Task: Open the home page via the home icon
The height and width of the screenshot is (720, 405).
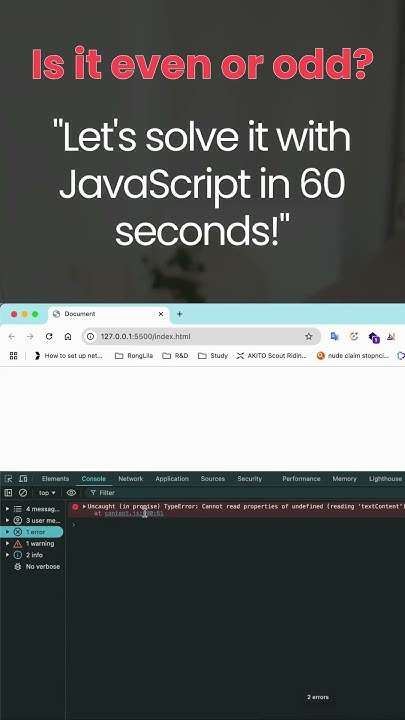Action: coord(68,337)
